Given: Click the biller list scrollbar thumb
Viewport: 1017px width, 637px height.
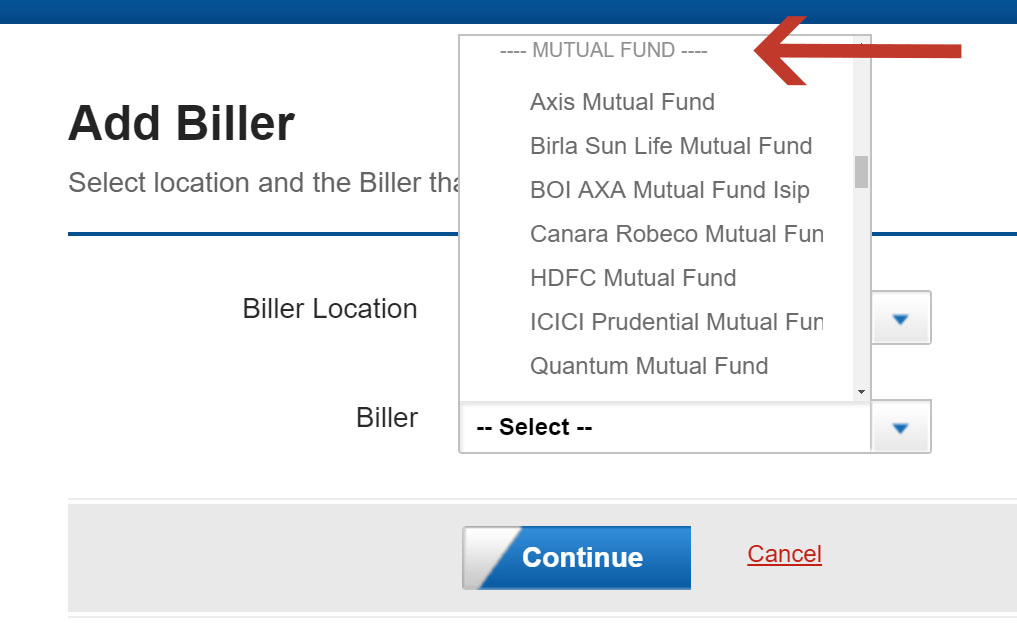Looking at the screenshot, I should [x=861, y=172].
